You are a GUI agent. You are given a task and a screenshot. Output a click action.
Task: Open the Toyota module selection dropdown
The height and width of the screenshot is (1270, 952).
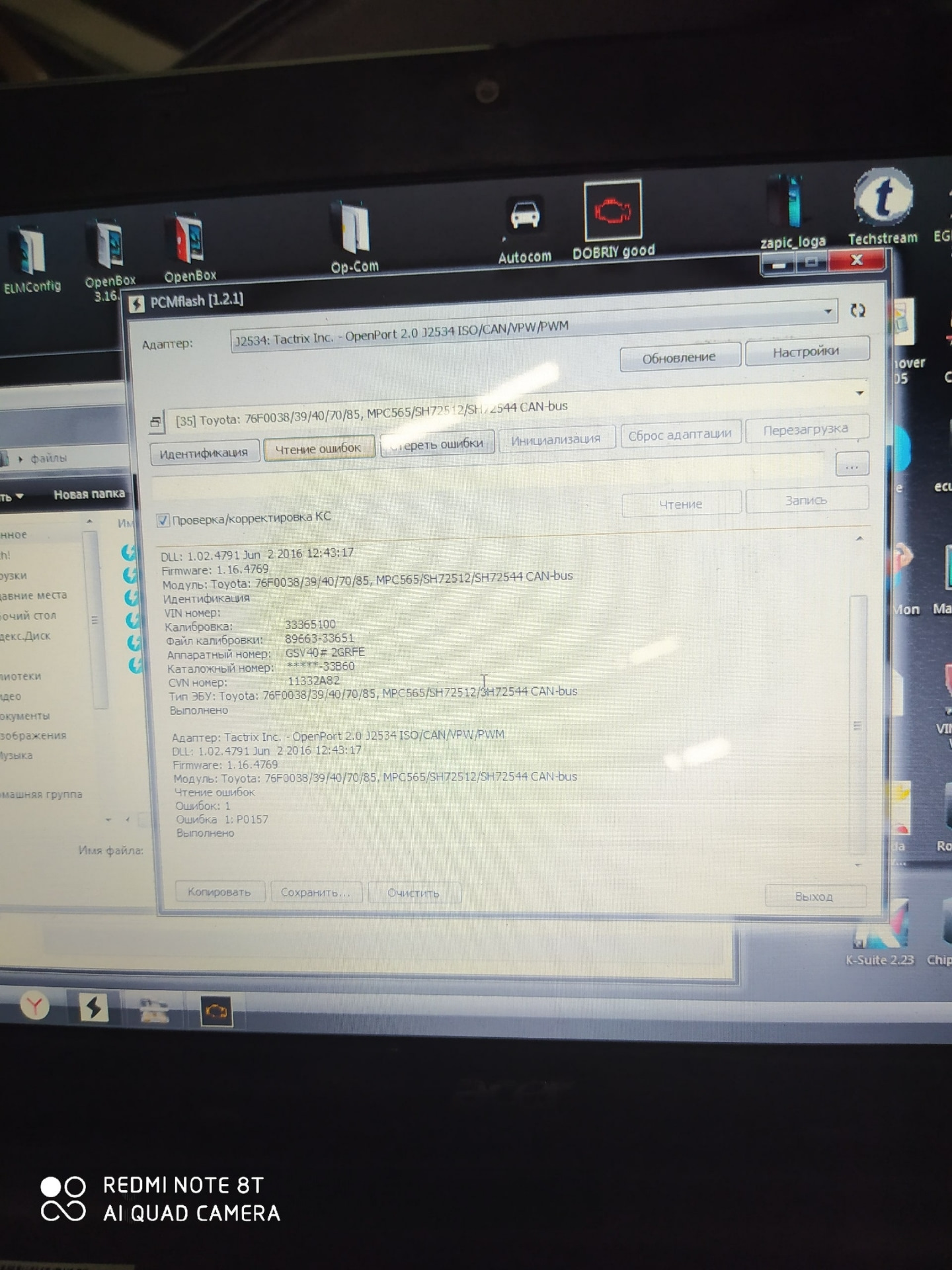click(x=859, y=393)
